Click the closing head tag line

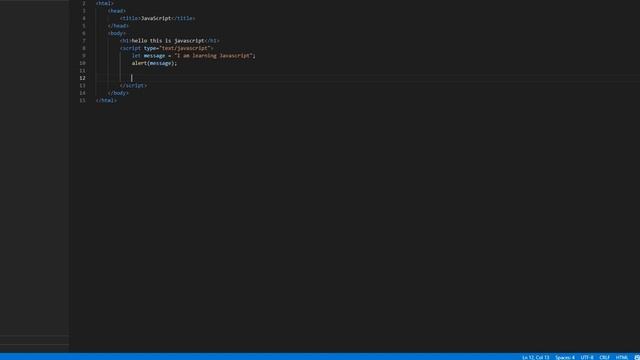pos(118,26)
